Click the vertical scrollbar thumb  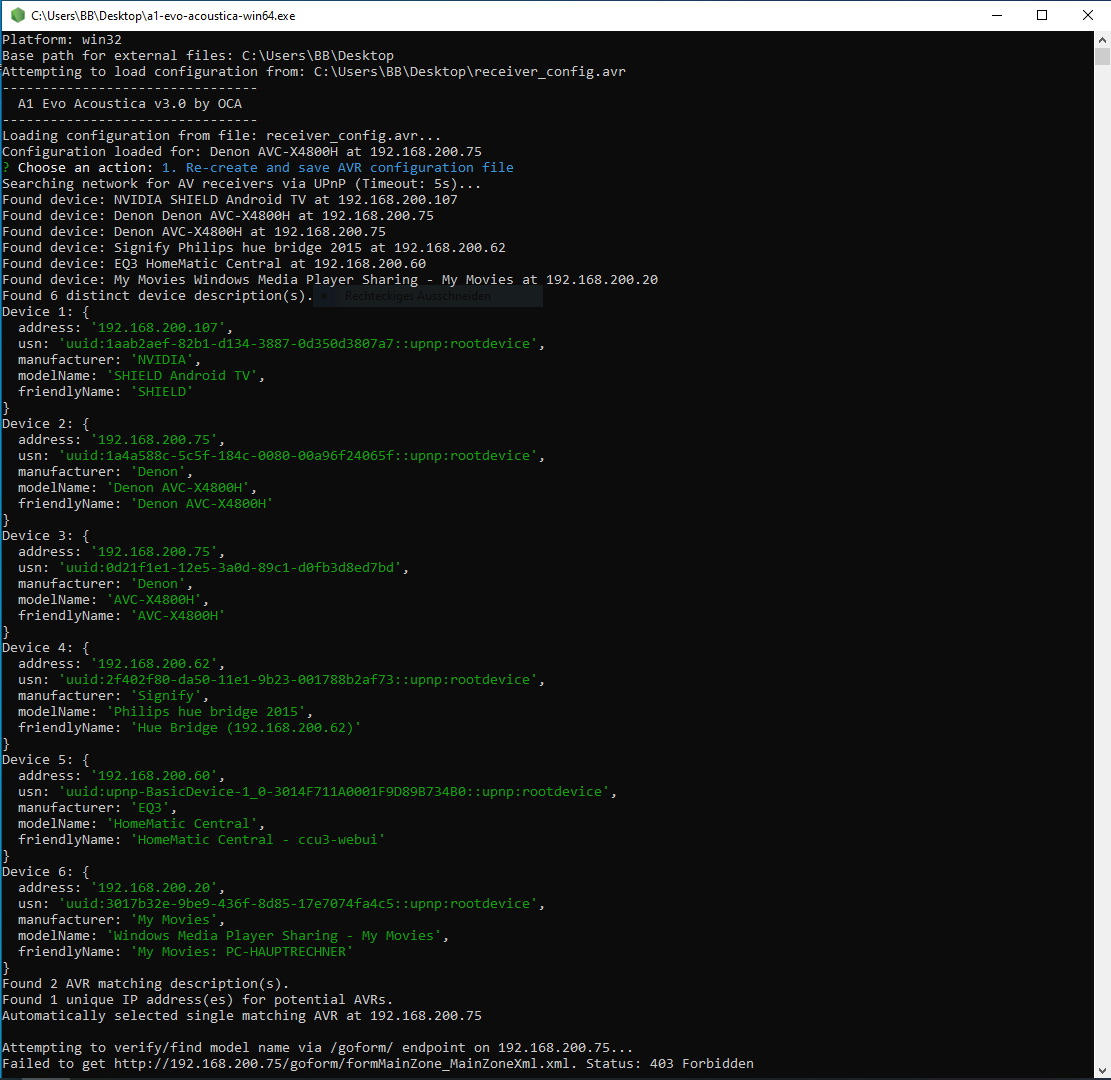pos(1102,56)
